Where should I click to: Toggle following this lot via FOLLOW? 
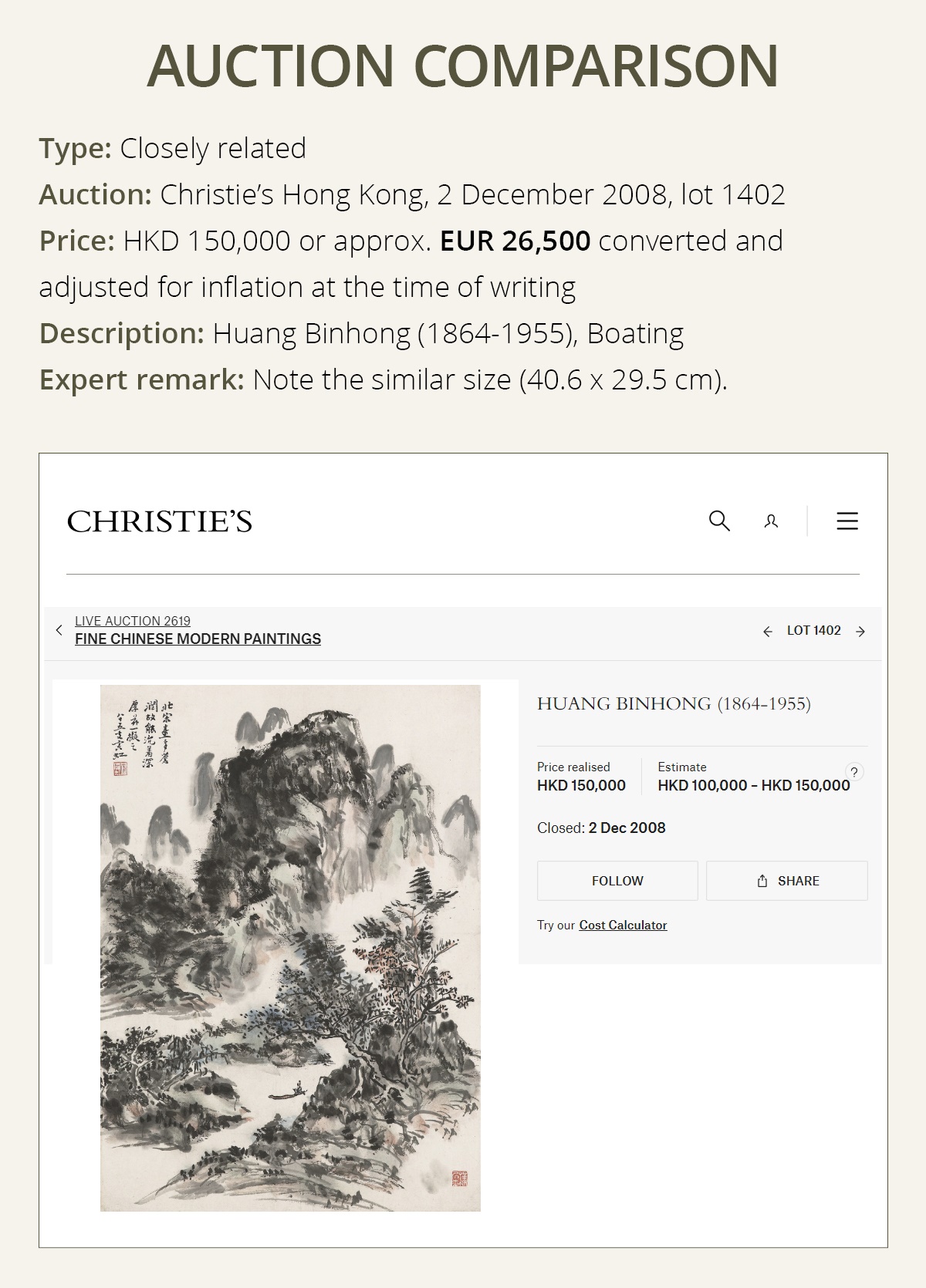click(617, 881)
